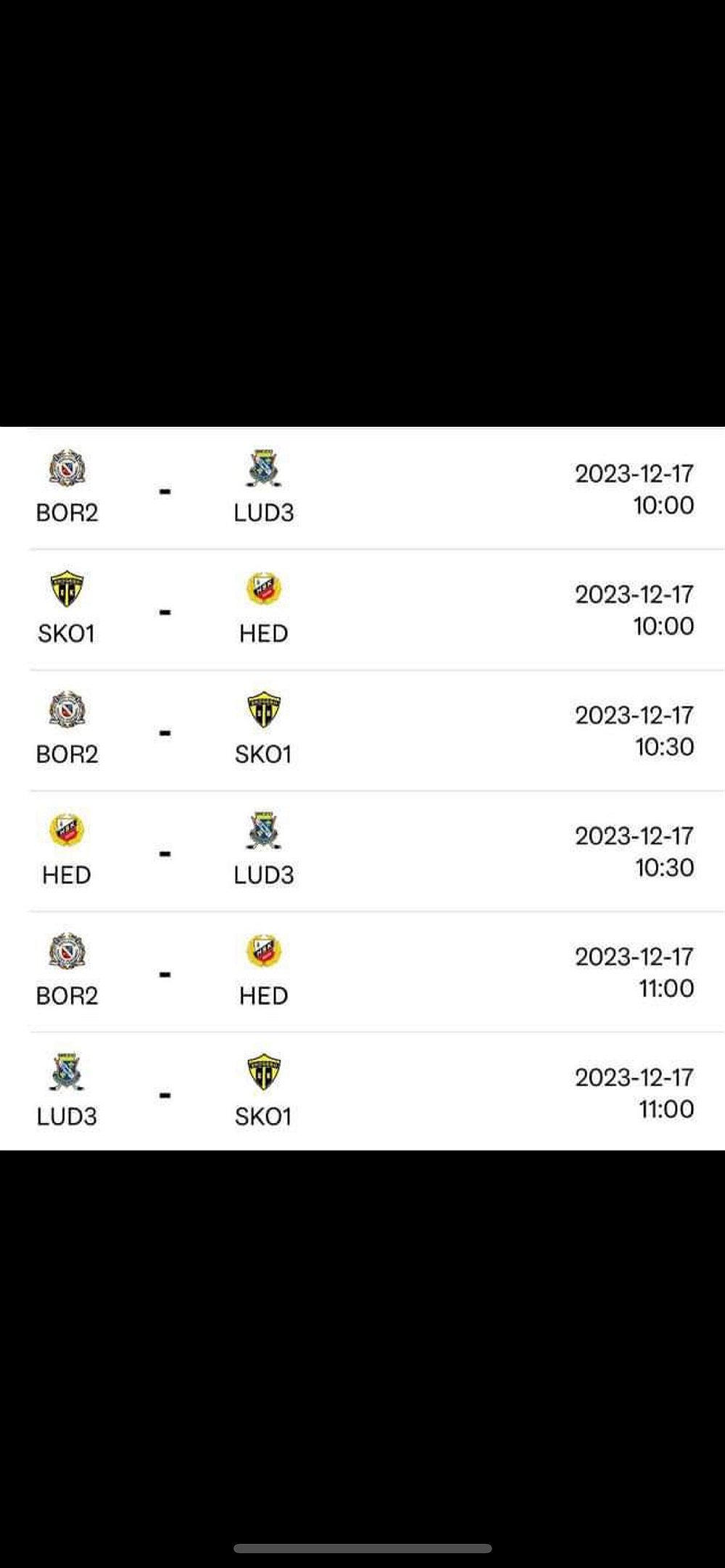Screen dimensions: 725x1568
Task: Click HED logo in HED vs LUD3 match
Action: (x=67, y=830)
